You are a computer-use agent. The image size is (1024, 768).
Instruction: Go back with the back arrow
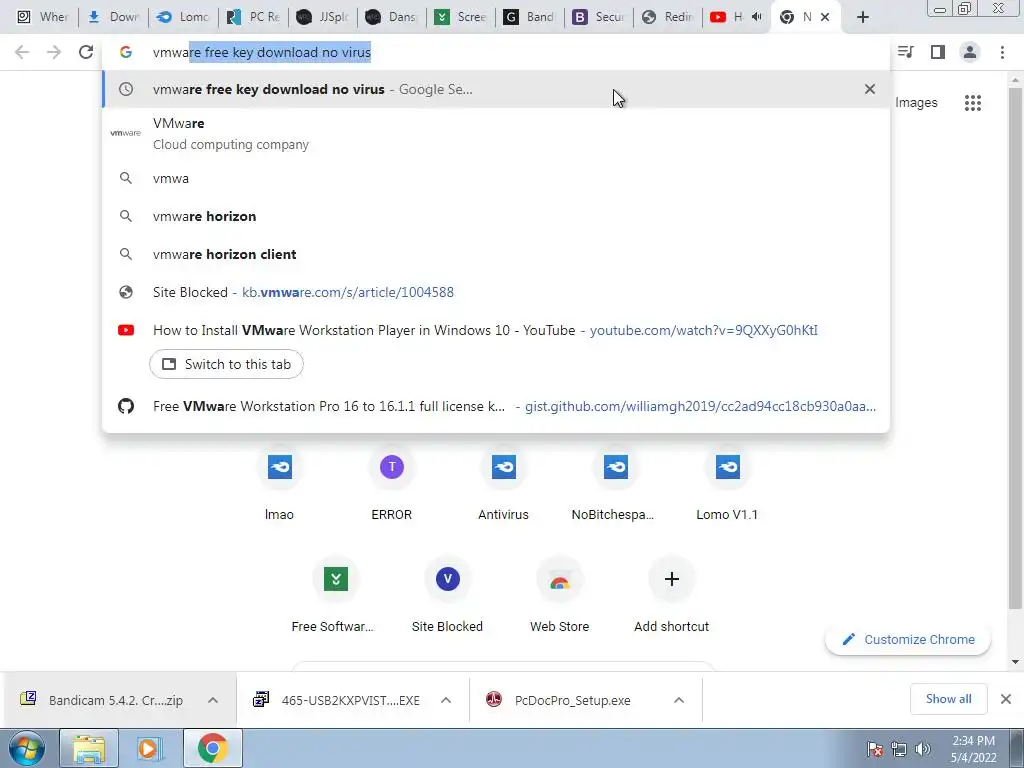22,52
